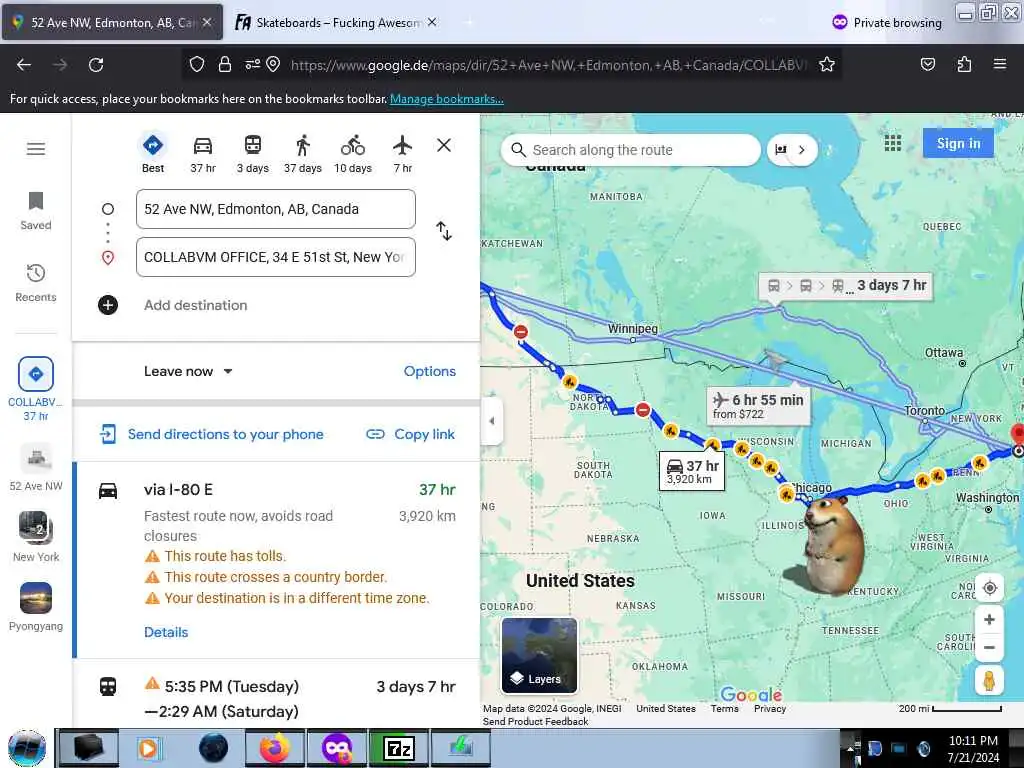1024x768 pixels.
Task: Select the 3 days 7 hr transit route
Action: pos(277,698)
